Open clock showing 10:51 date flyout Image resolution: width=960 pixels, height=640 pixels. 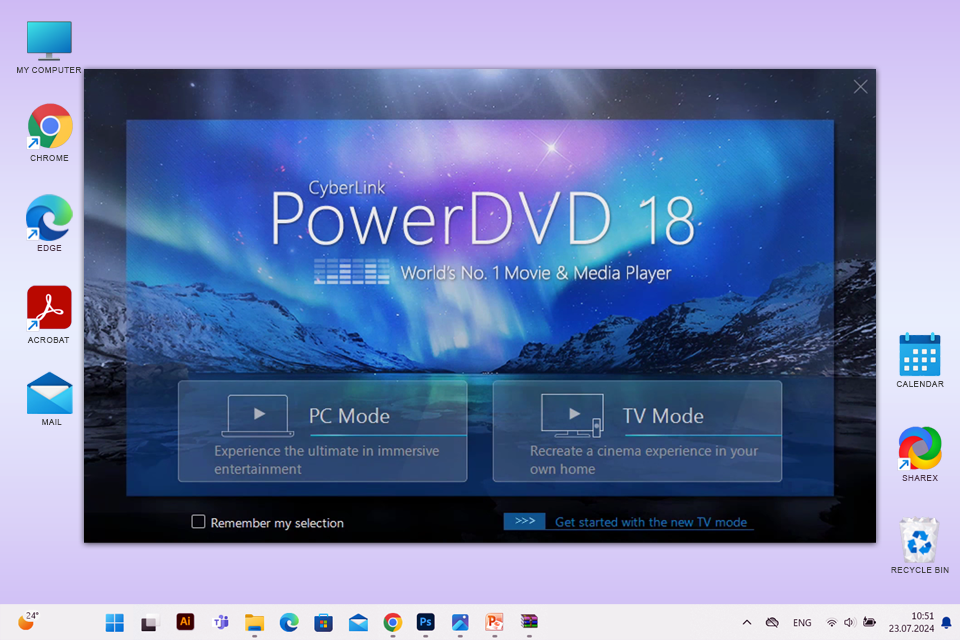[x=911, y=622]
